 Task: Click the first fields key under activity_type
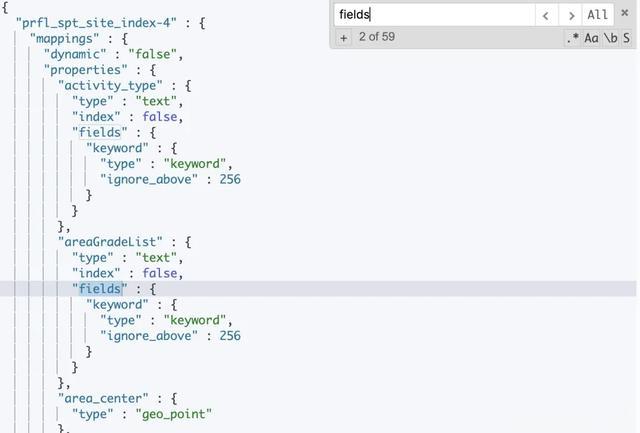pyautogui.click(x=100, y=133)
